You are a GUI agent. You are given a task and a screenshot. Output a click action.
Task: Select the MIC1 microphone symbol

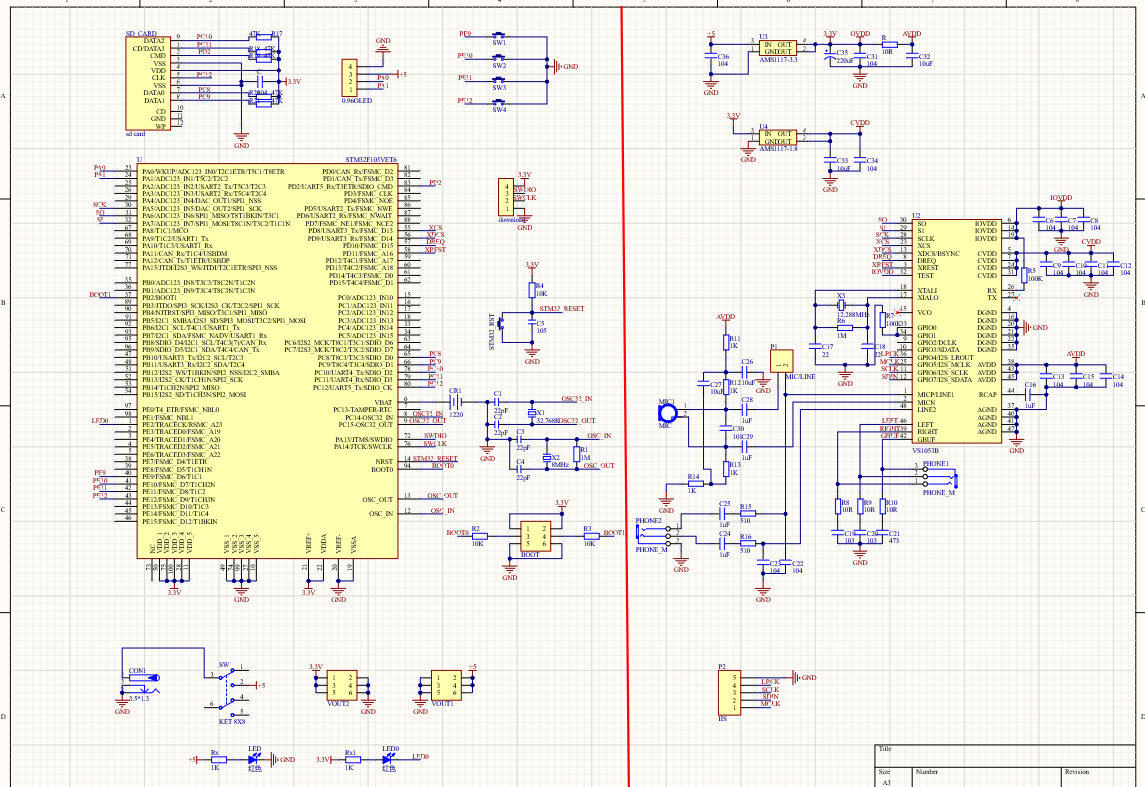coord(667,415)
